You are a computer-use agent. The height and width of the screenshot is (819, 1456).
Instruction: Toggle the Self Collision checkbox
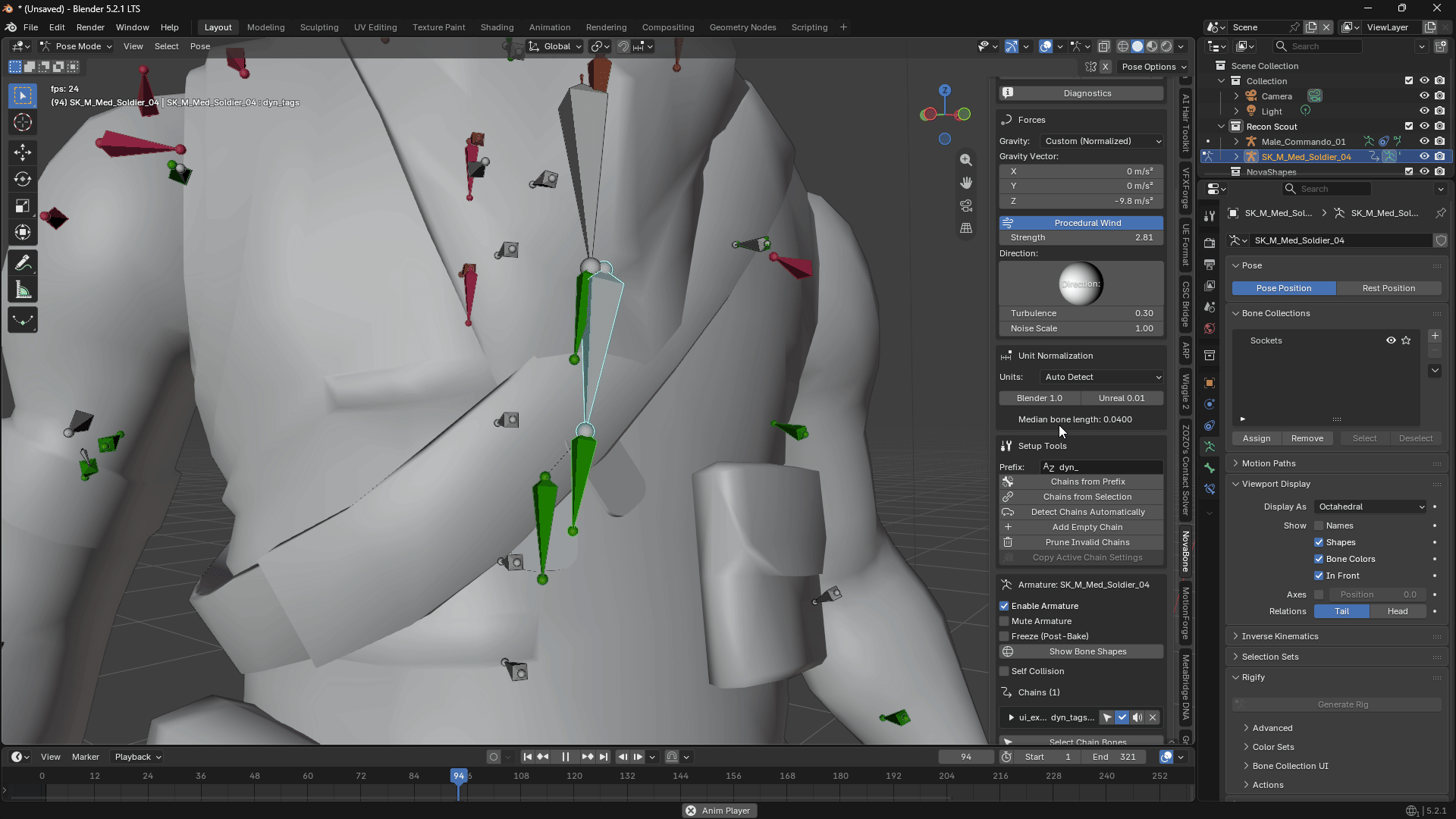pos(1004,671)
